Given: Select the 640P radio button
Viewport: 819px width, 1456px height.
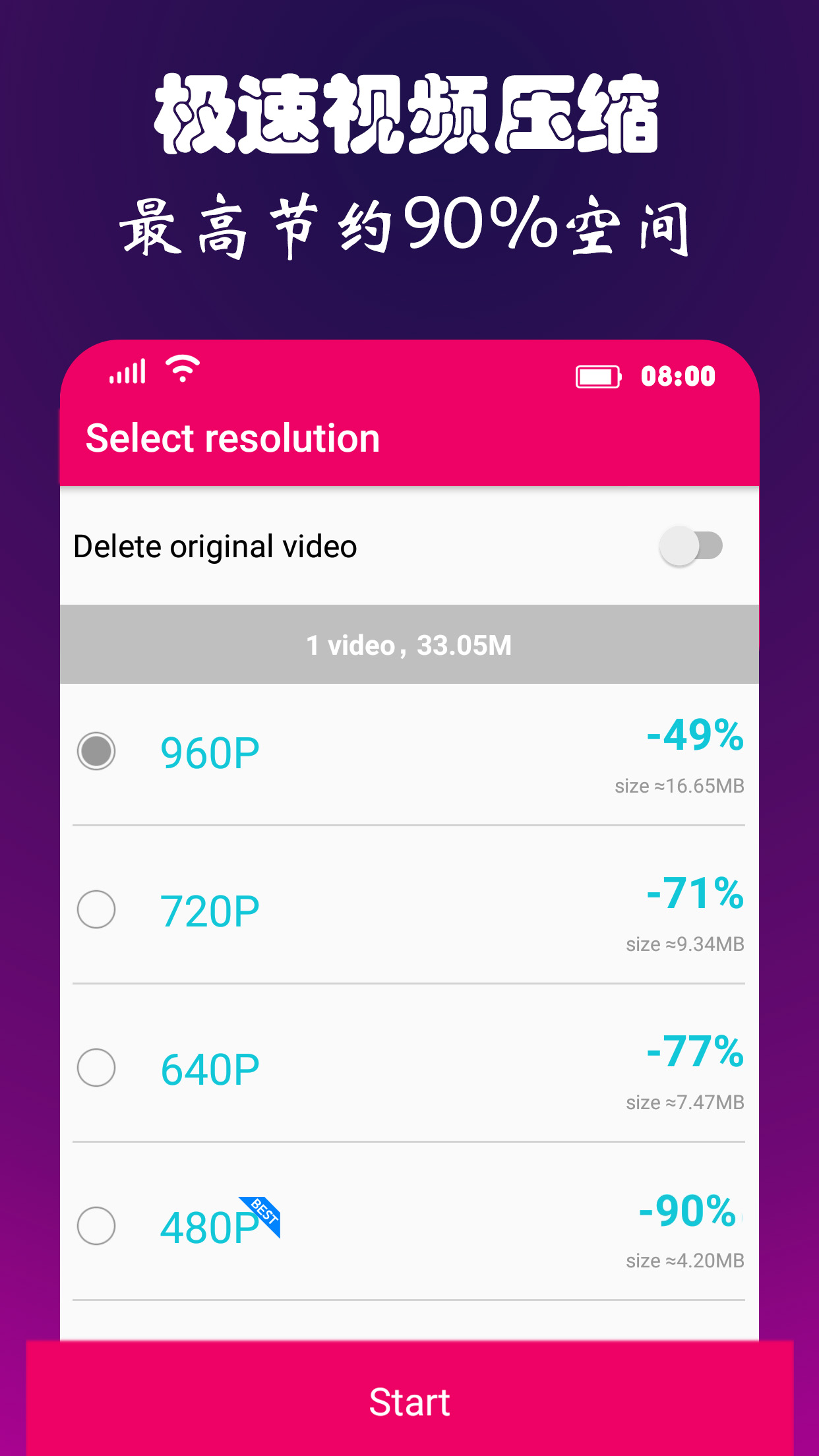Looking at the screenshot, I should [96, 1068].
